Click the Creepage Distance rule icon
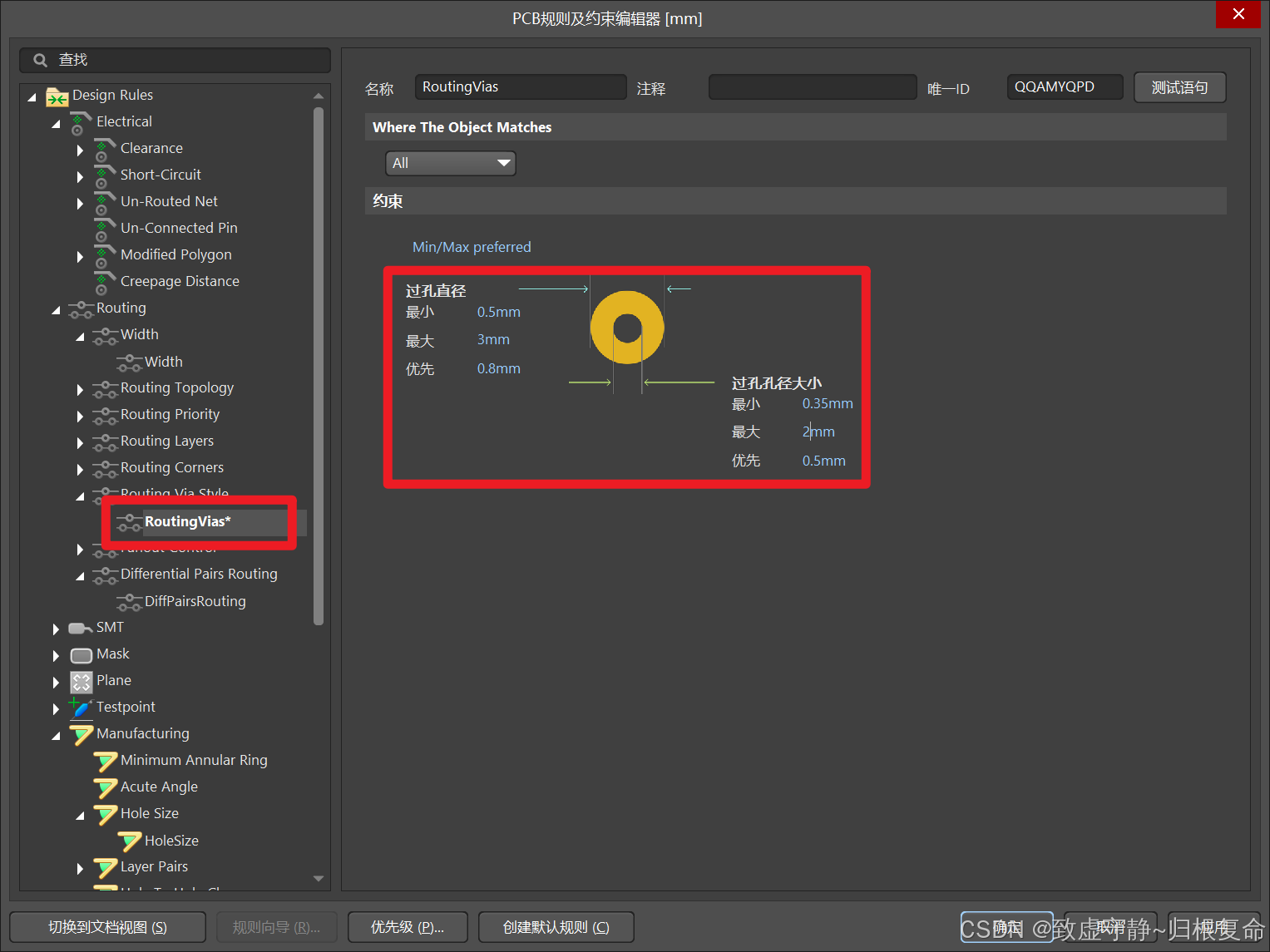1270x952 pixels. tap(105, 283)
